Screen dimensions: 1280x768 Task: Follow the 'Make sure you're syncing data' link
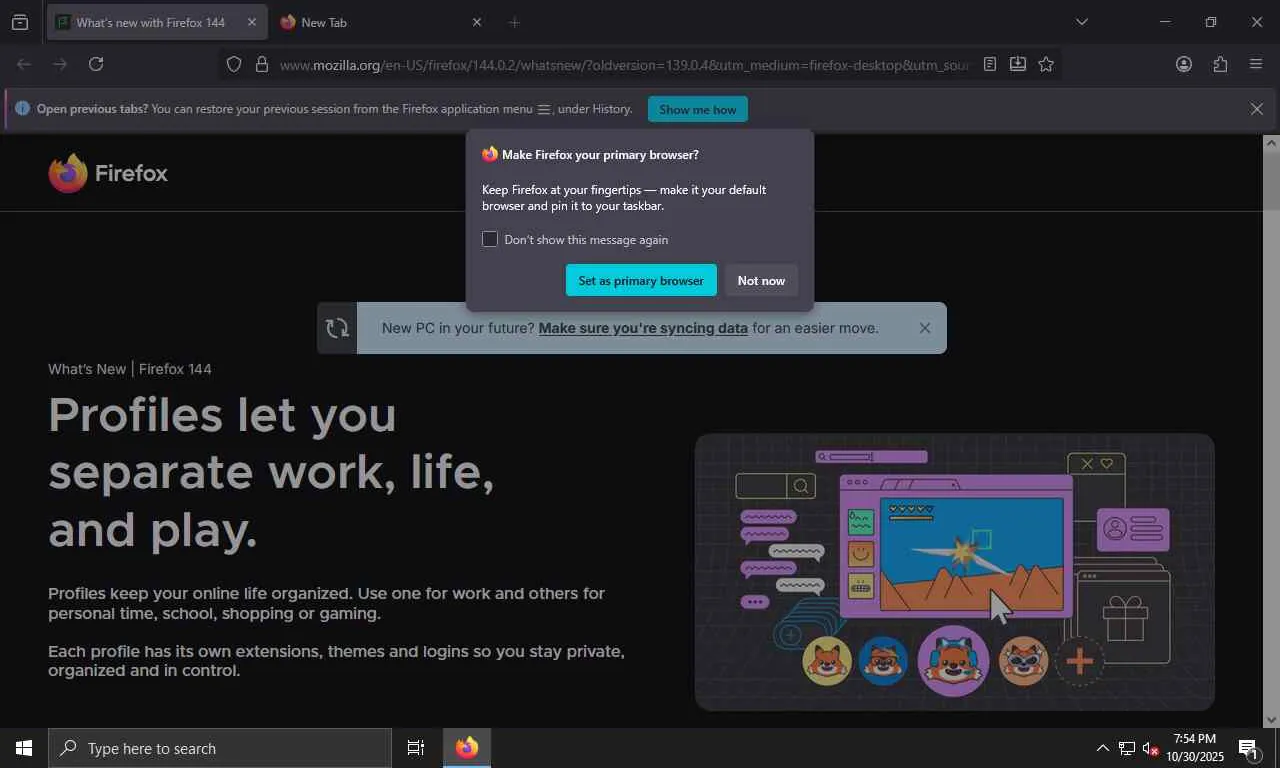point(643,328)
